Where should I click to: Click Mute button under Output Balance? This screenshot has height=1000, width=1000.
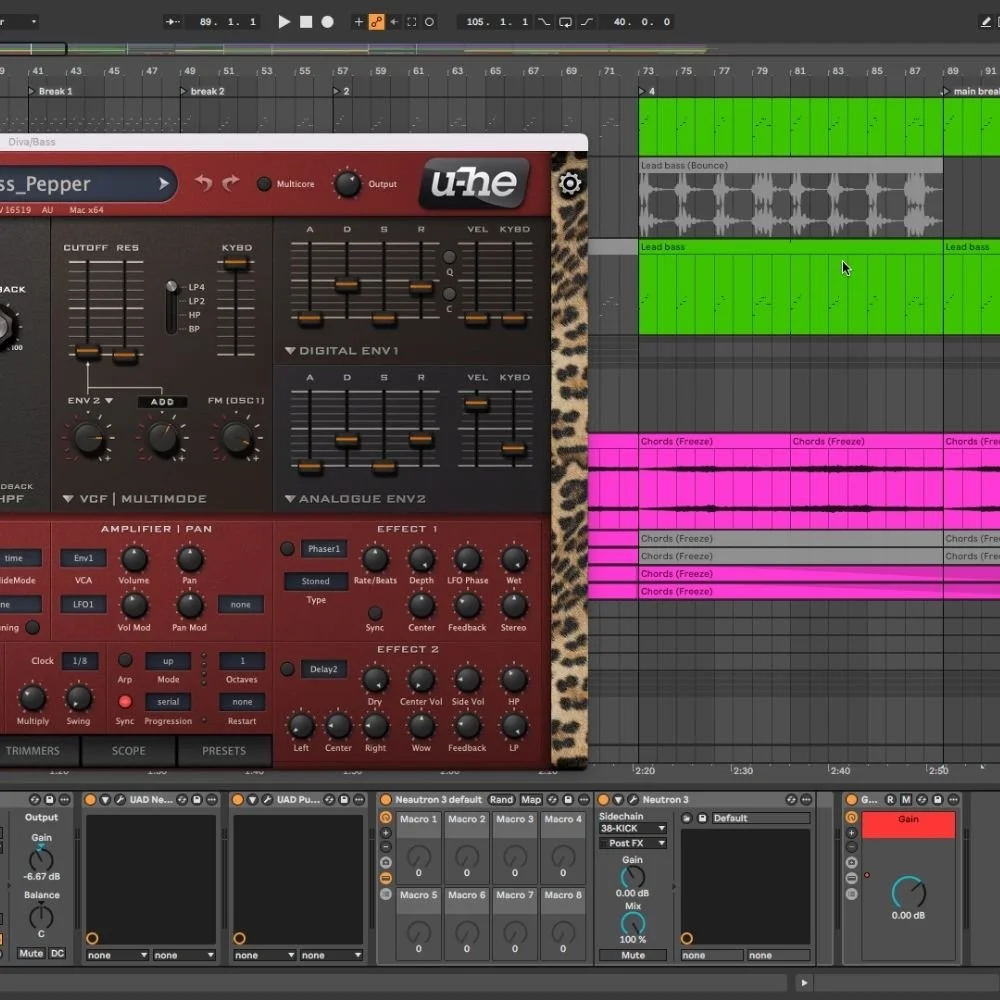(x=31, y=953)
